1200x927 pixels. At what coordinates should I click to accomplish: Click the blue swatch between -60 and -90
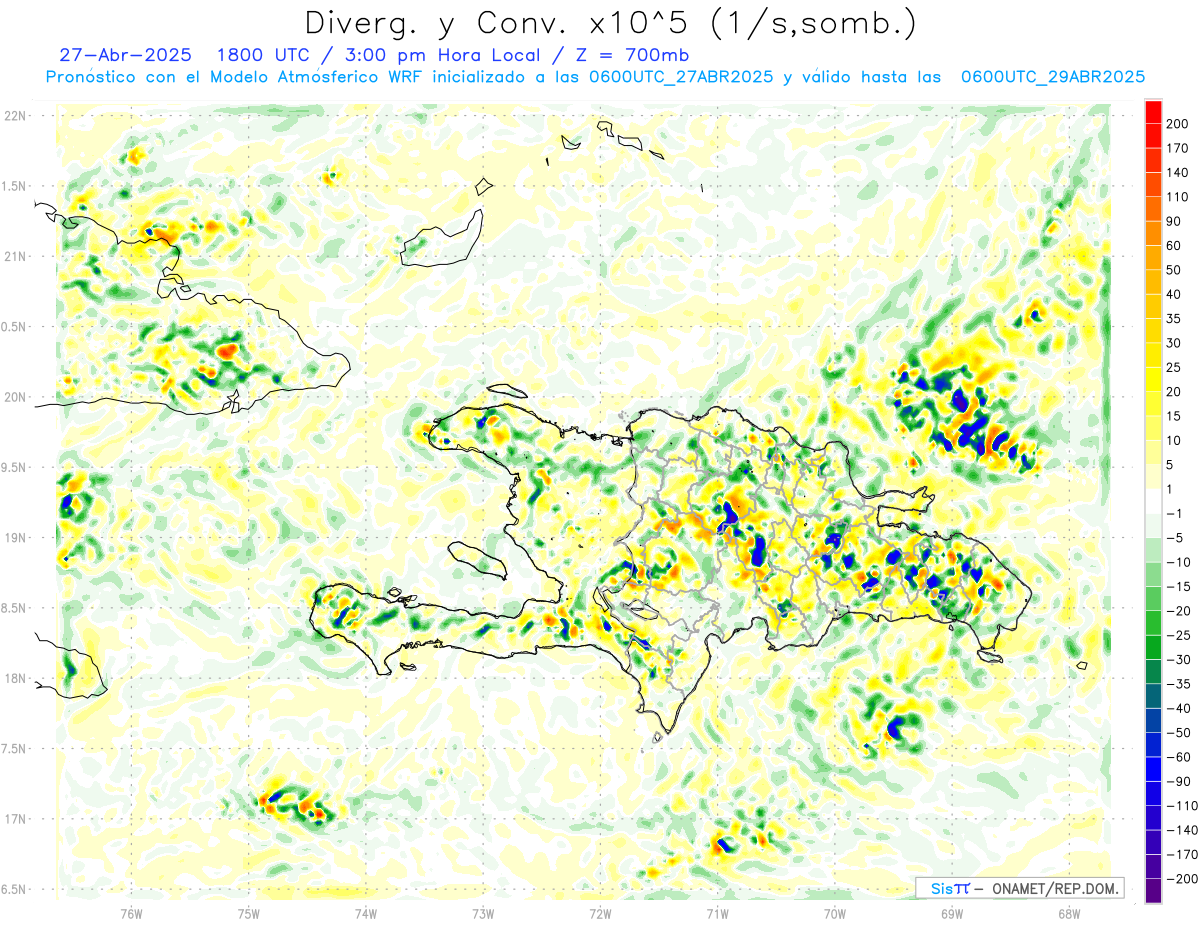(x=1153, y=770)
